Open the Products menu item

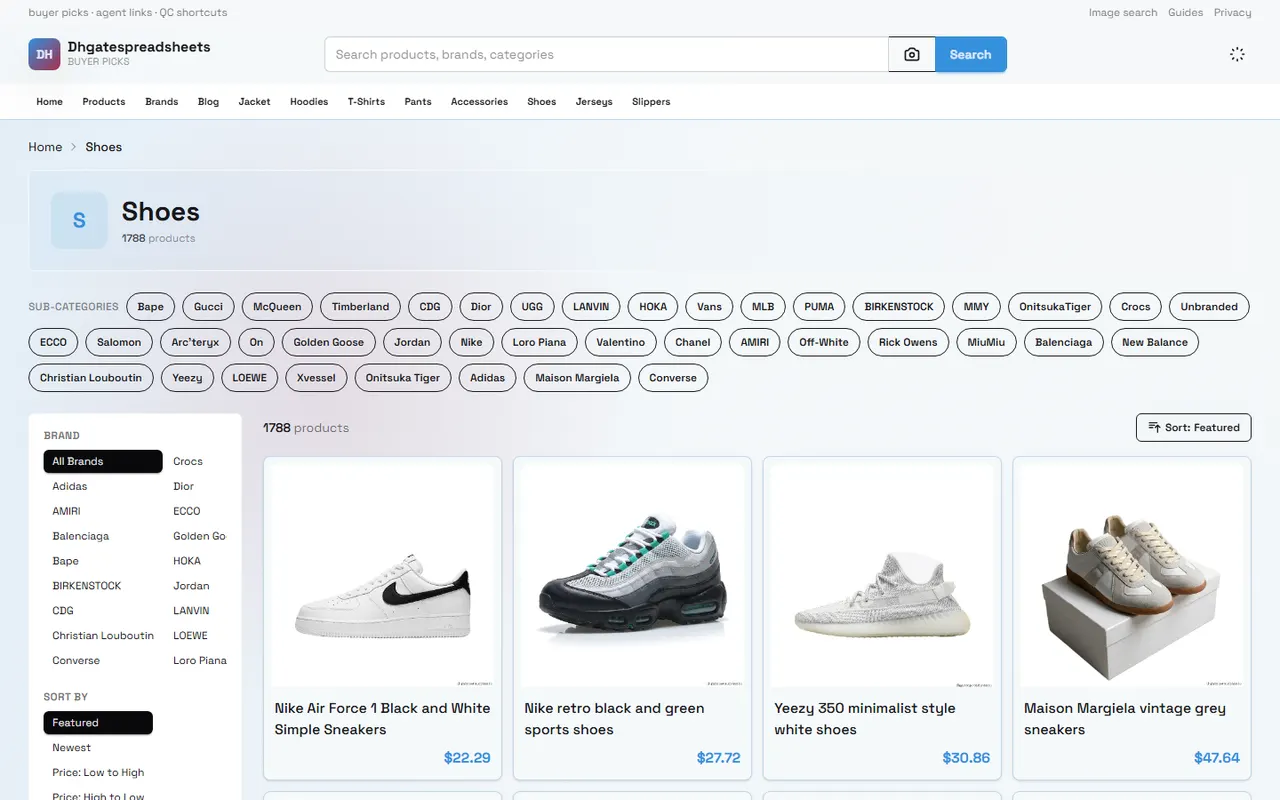point(104,101)
